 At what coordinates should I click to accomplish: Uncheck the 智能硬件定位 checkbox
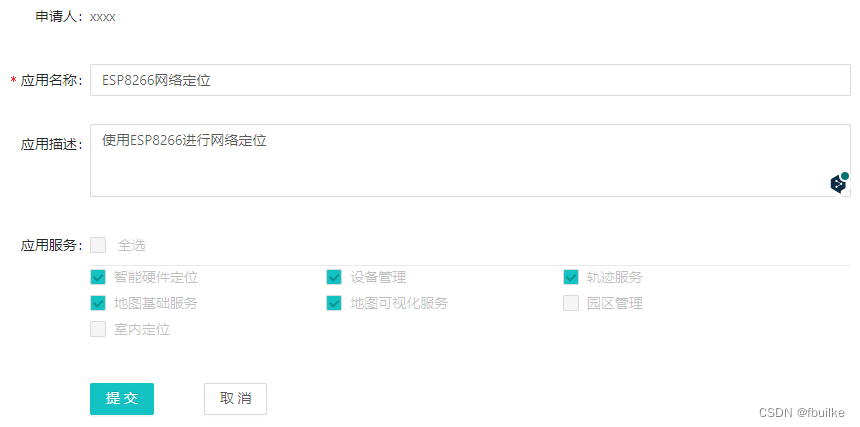click(98, 277)
